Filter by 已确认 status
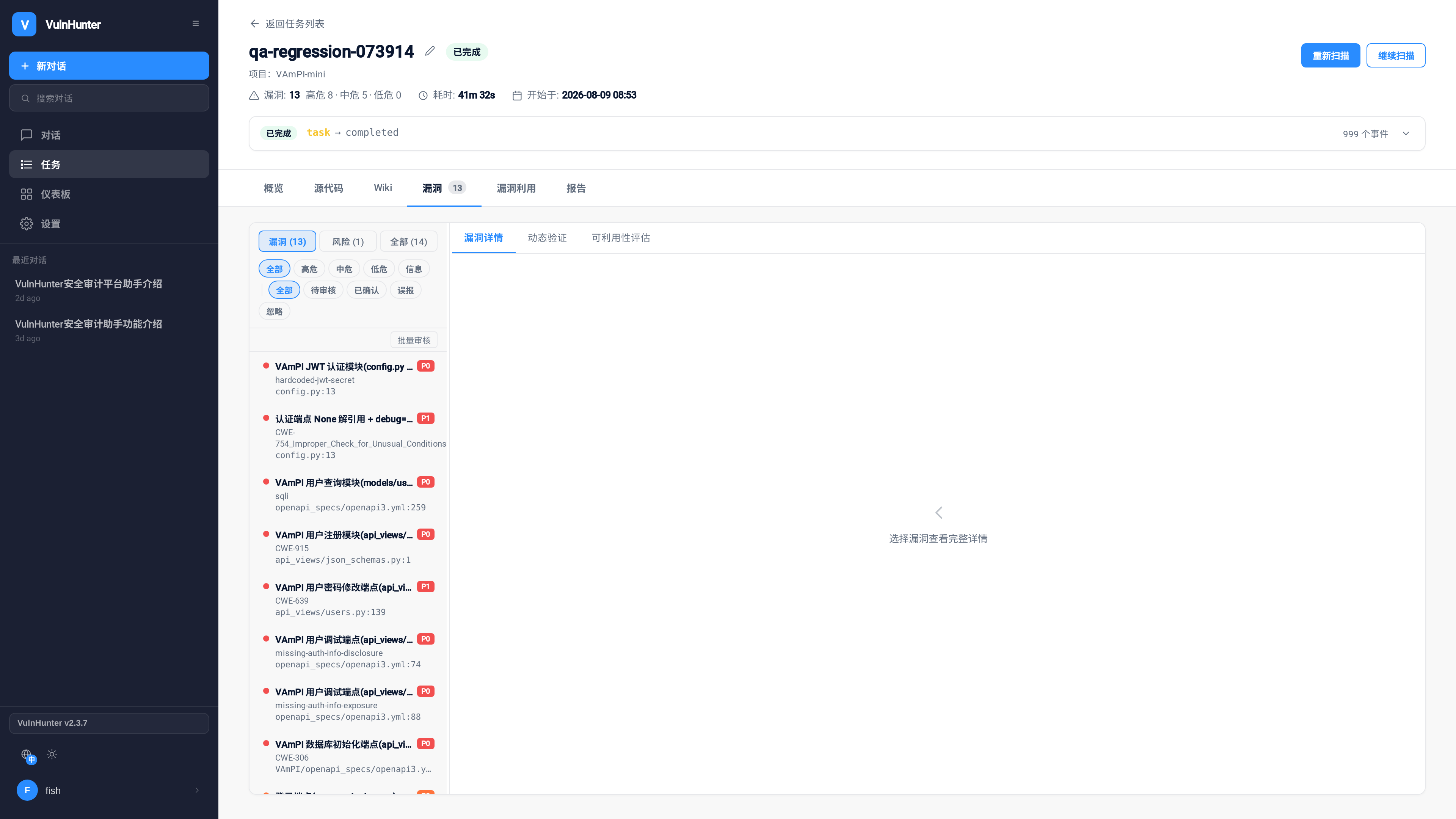Image resolution: width=1456 pixels, height=819 pixels. [367, 290]
